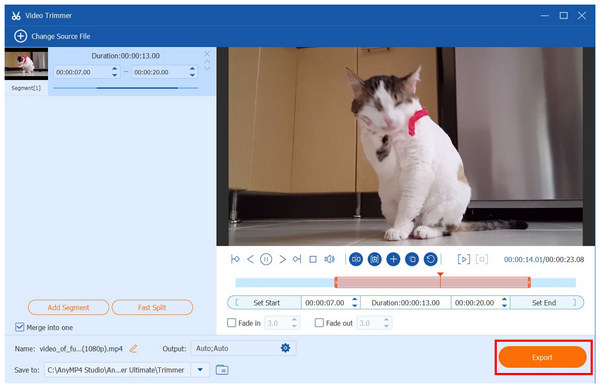Maximize the Video Trimmer window

(563, 15)
